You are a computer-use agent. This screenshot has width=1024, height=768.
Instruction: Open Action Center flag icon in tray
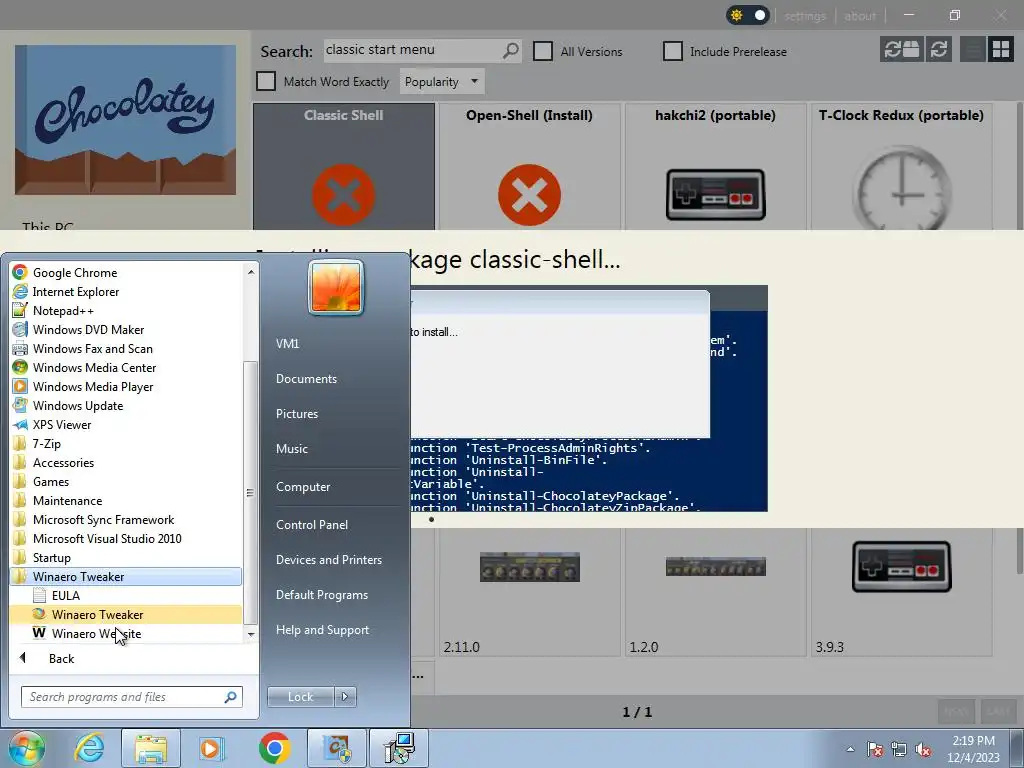(875, 749)
